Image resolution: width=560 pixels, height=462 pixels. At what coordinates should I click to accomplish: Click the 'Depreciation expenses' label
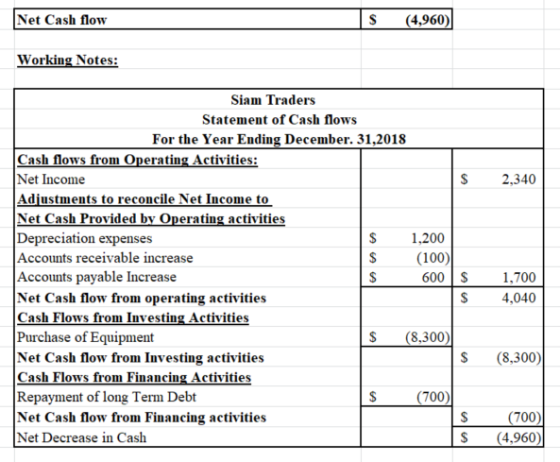point(85,238)
